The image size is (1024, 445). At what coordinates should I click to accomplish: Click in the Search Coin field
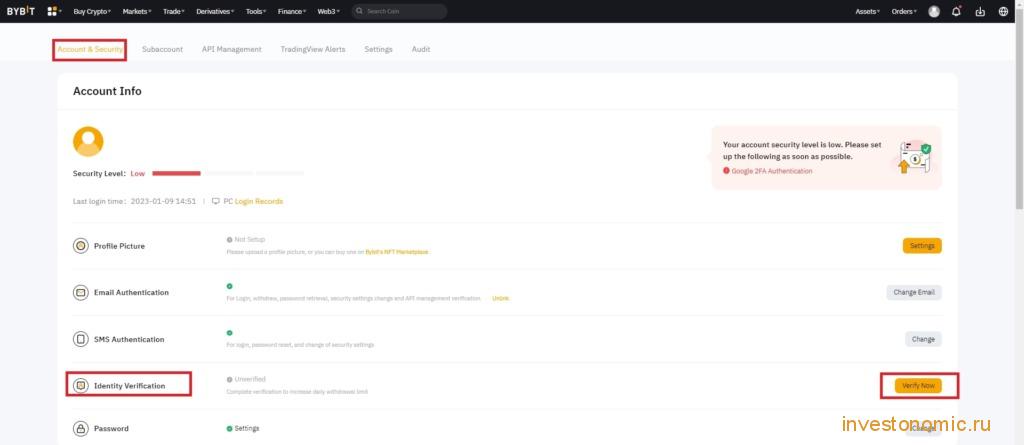click(399, 11)
